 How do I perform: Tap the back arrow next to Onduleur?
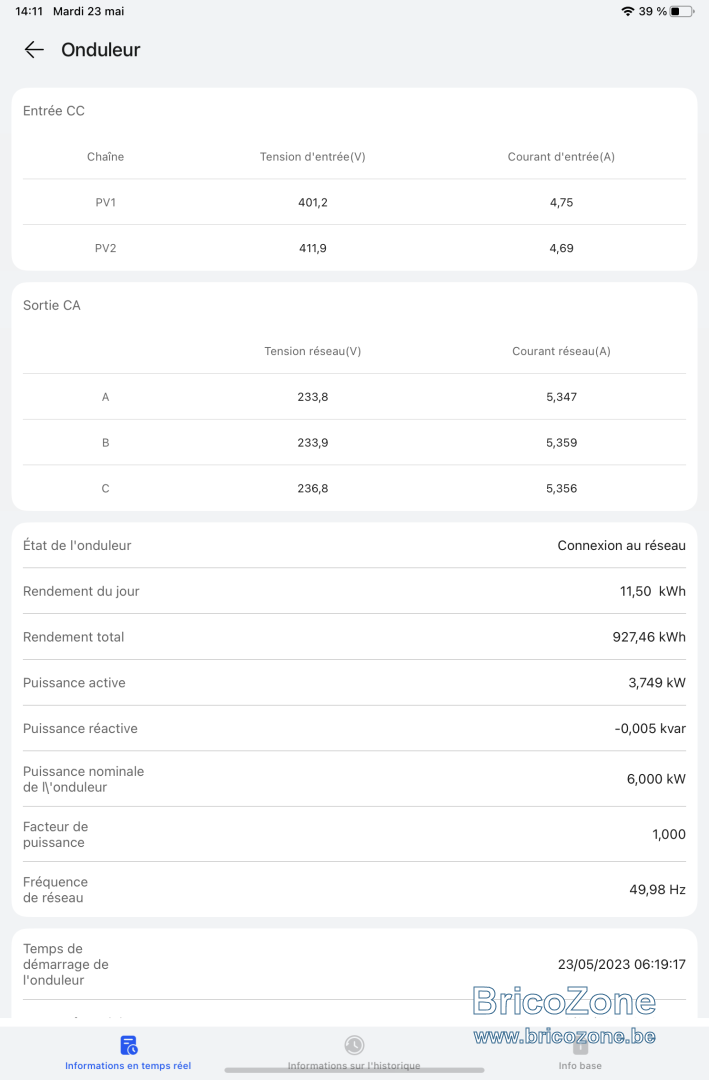pyautogui.click(x=34, y=50)
